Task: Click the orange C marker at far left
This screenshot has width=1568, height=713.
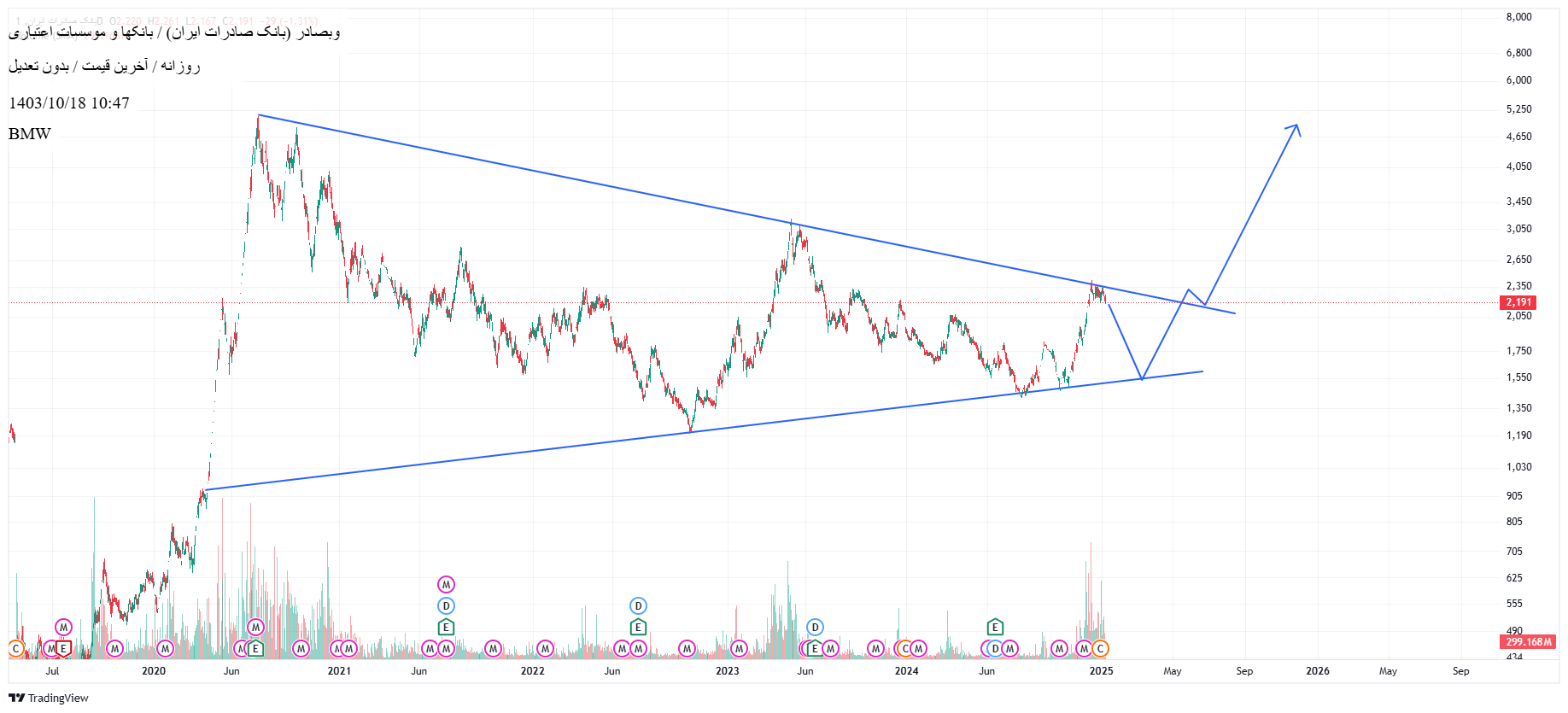Action: pos(15,649)
